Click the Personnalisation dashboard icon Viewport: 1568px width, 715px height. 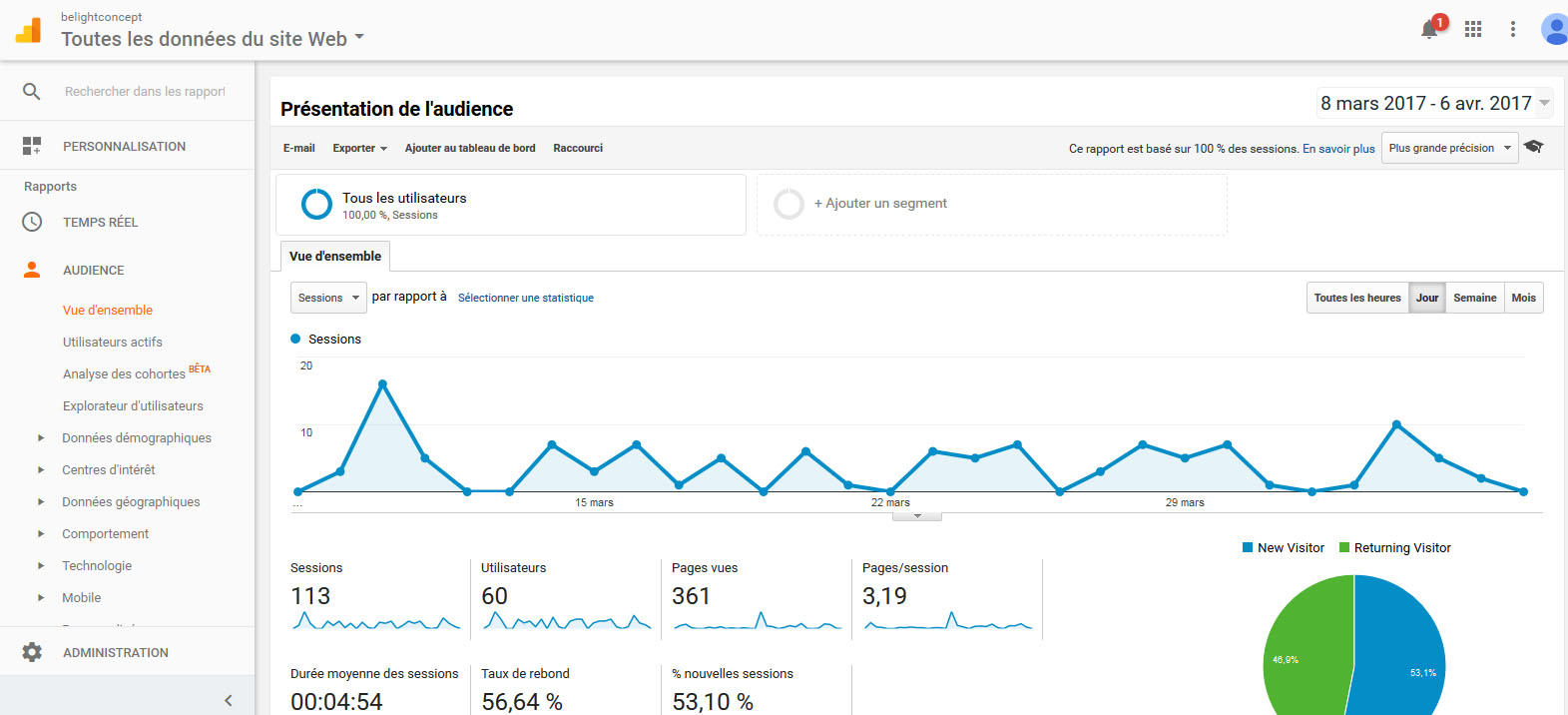point(32,146)
